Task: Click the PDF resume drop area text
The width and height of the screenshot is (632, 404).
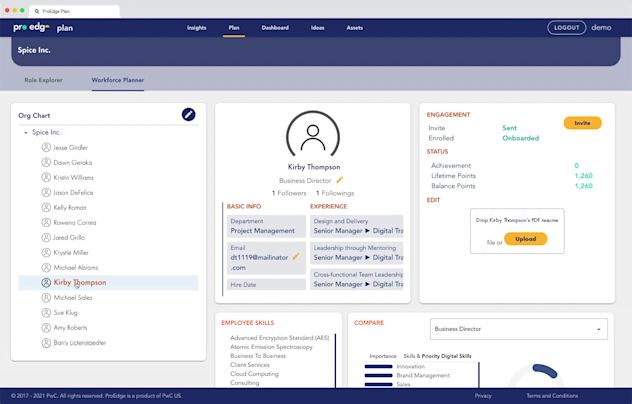Action: pos(517,220)
